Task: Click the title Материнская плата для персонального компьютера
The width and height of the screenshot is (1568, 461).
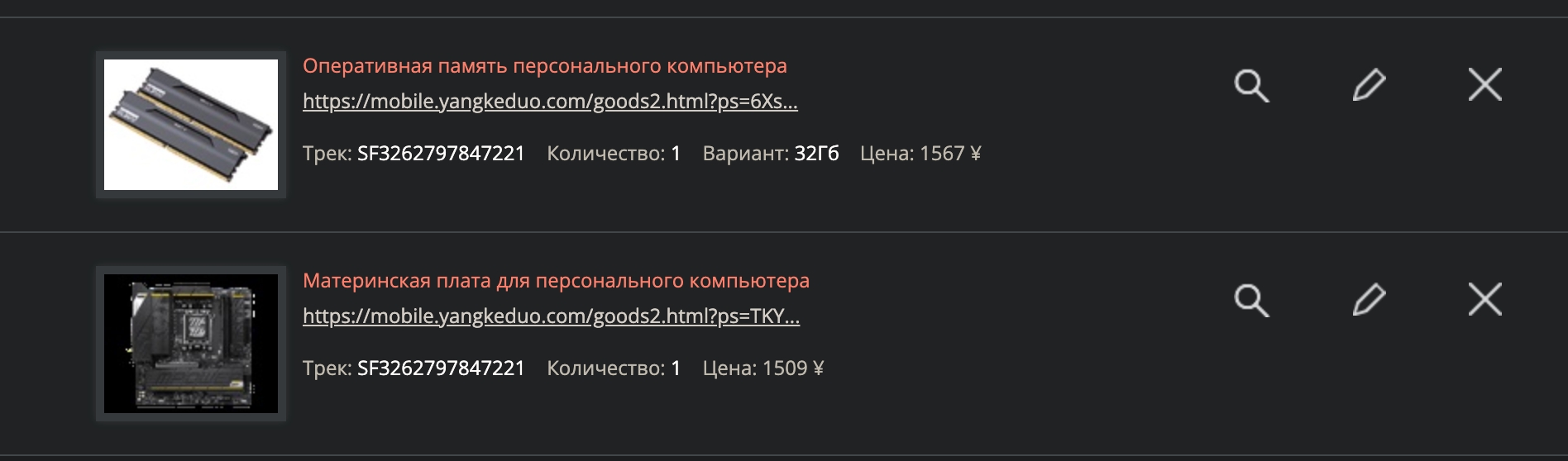Action: tap(556, 281)
